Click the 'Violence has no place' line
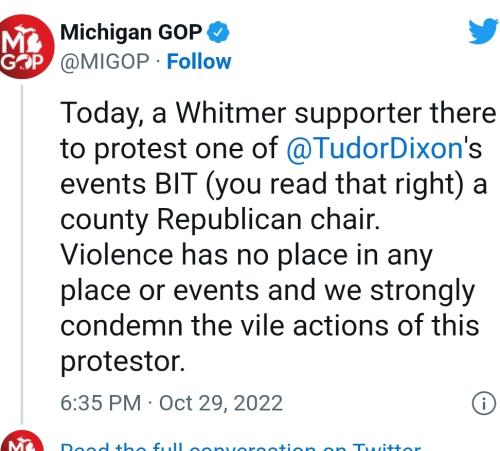The width and height of the screenshot is (500, 451). pos(246,255)
